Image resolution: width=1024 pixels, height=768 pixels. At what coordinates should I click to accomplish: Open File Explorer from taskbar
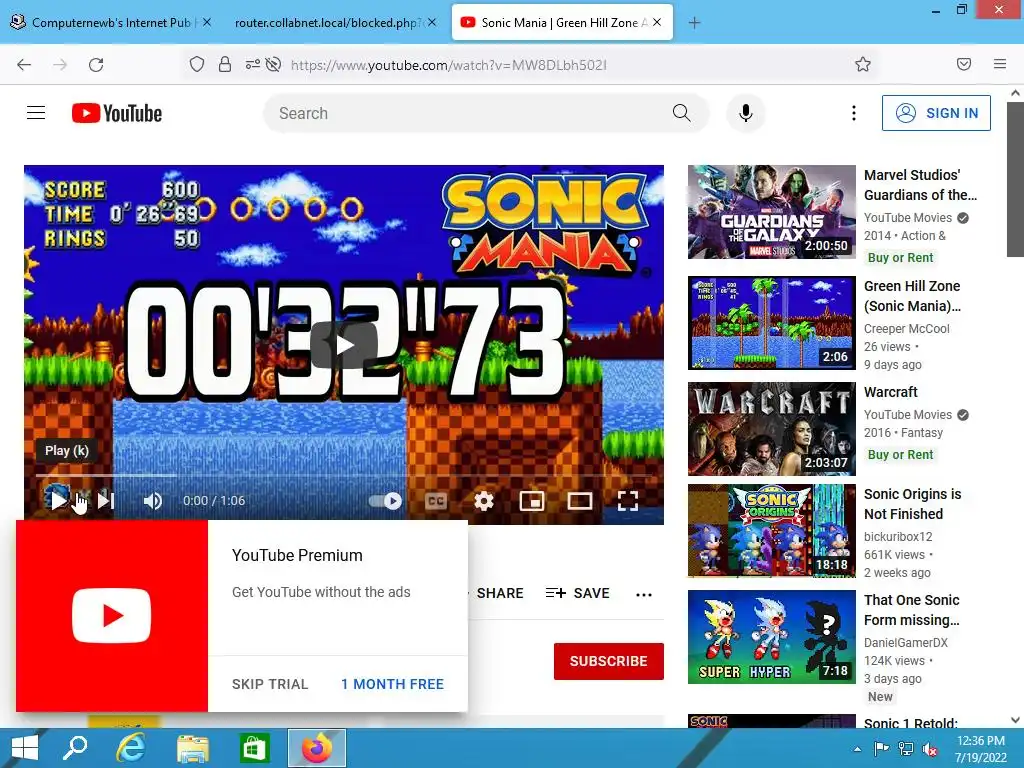(x=193, y=748)
